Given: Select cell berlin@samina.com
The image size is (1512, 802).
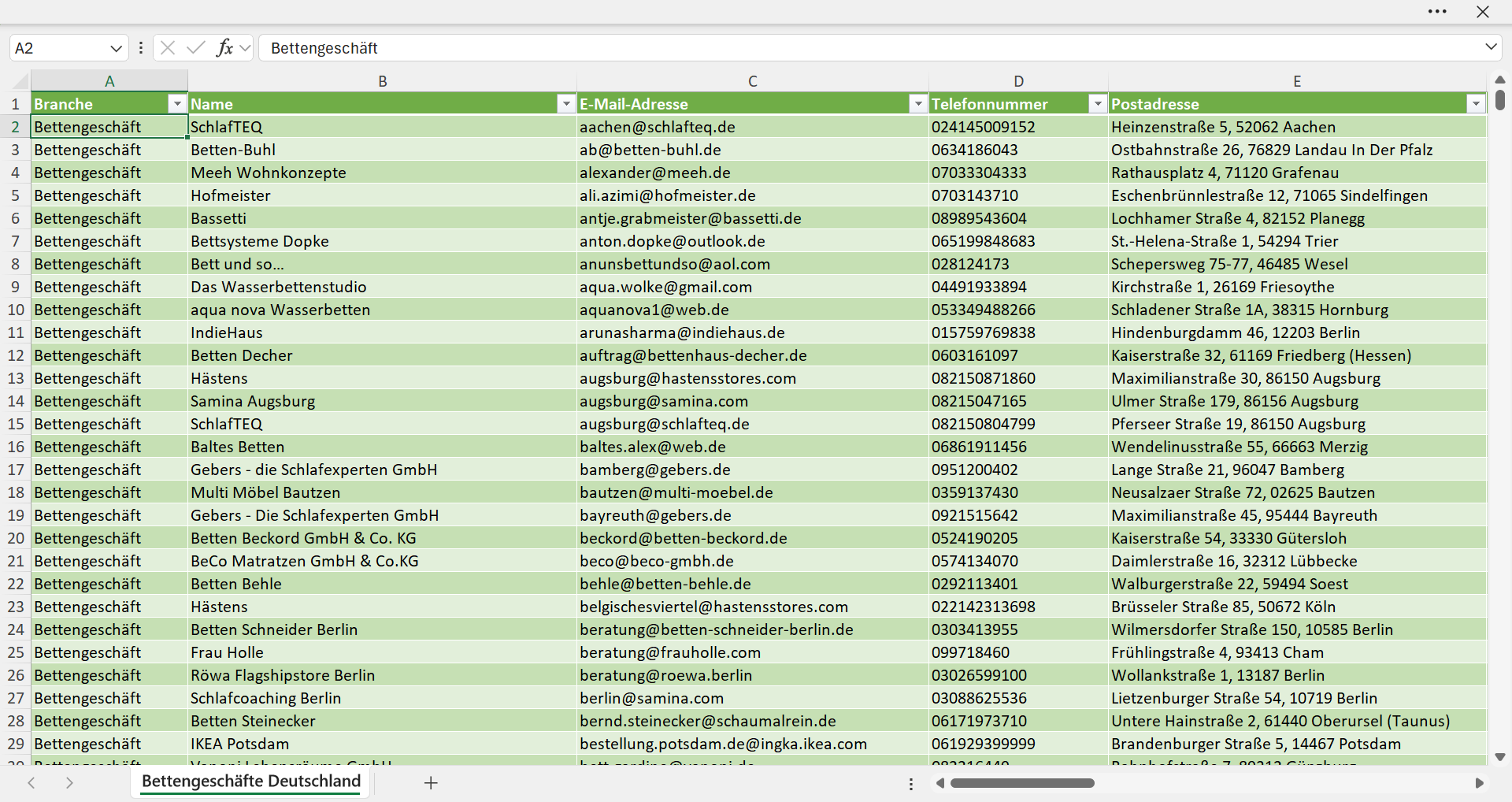Looking at the screenshot, I should click(x=753, y=698).
